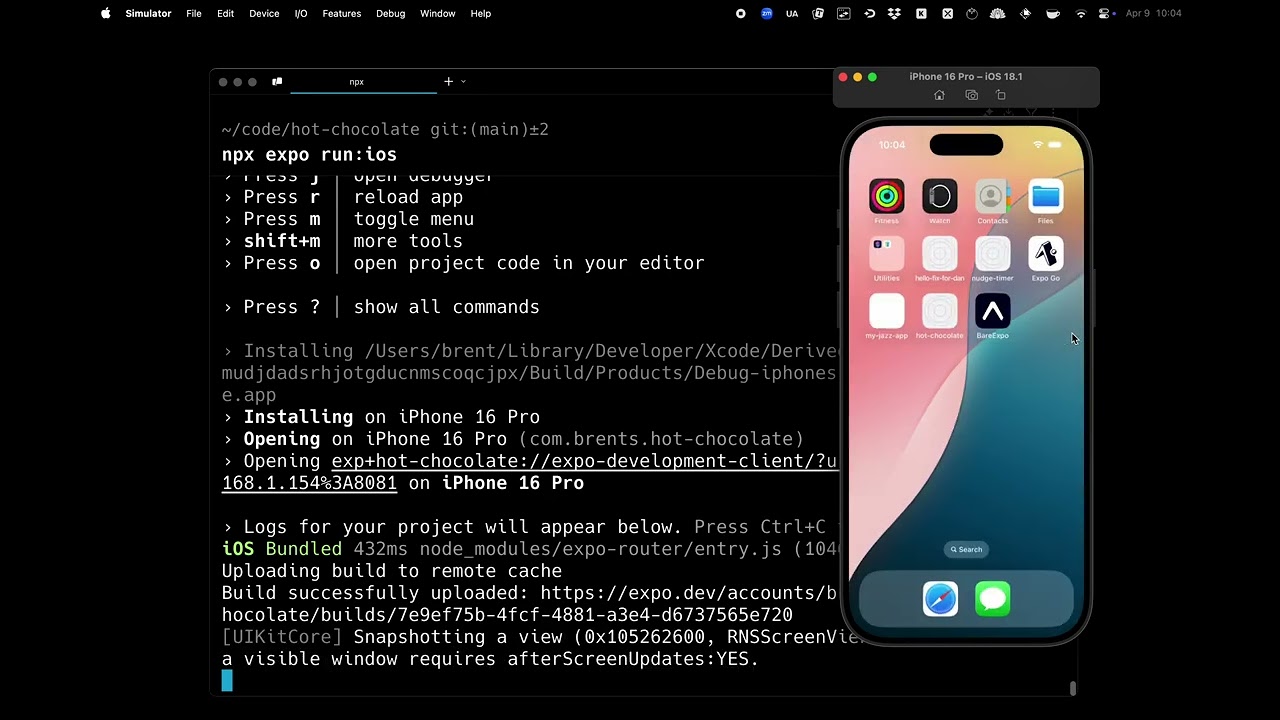Open the Window menu

click(x=437, y=13)
